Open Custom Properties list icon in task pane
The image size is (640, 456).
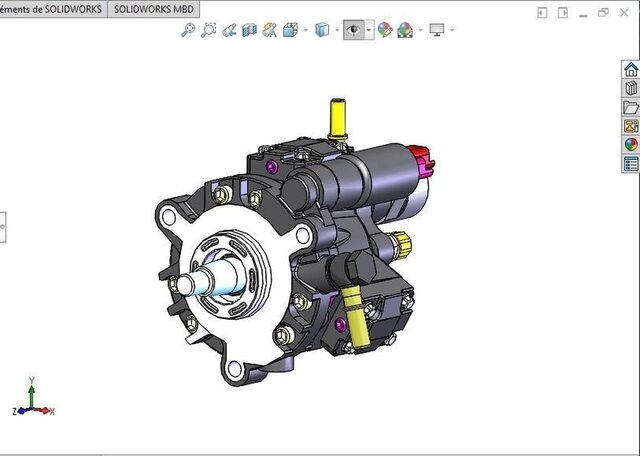click(631, 163)
